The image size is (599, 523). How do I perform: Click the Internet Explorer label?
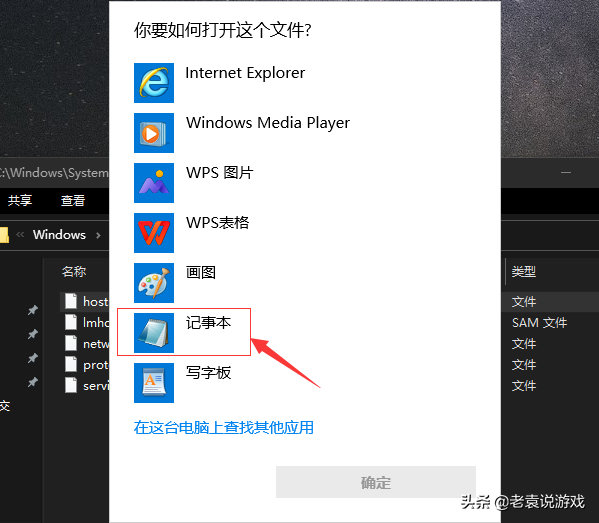pos(245,73)
